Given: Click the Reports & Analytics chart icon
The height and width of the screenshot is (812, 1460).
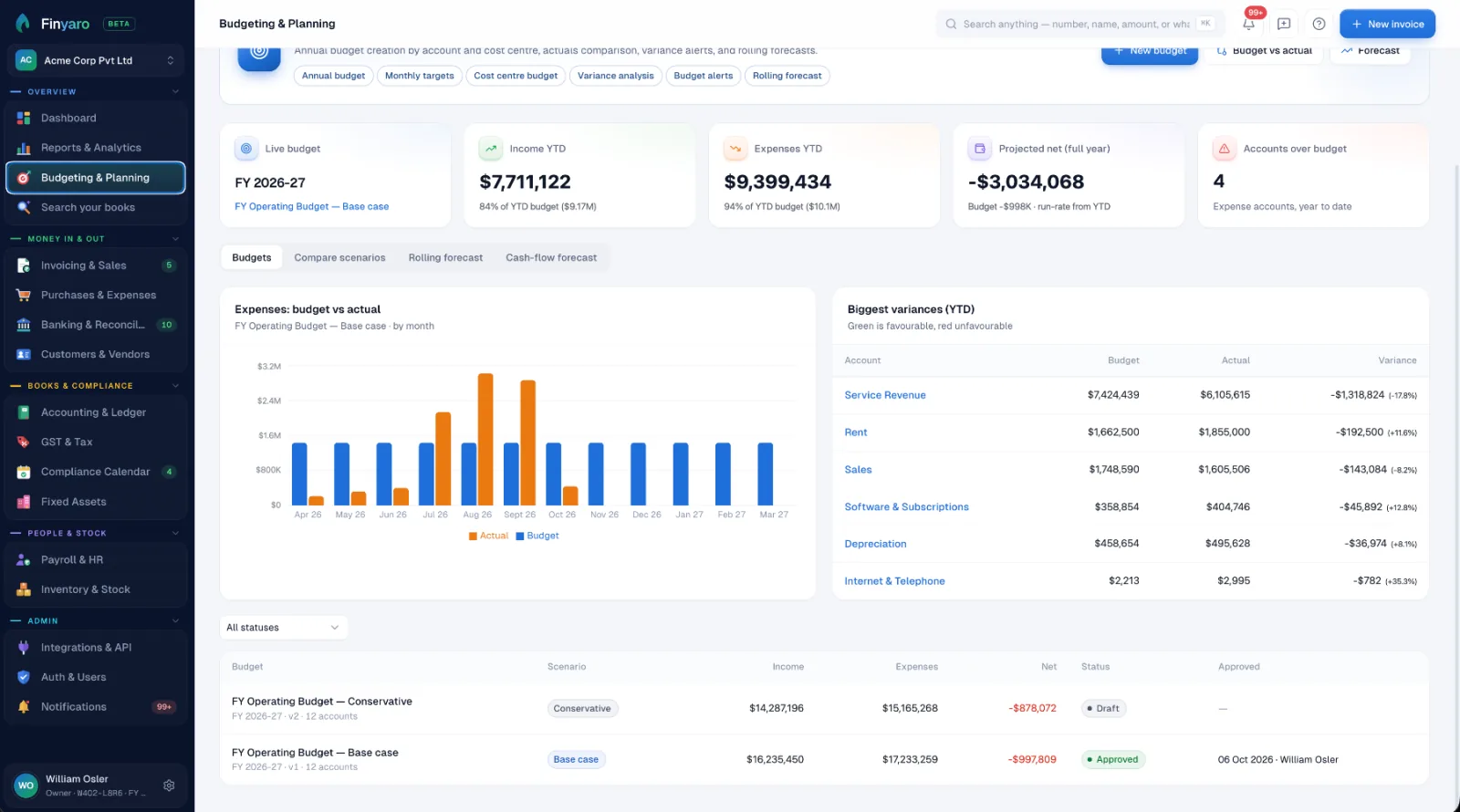Looking at the screenshot, I should 24,148.
